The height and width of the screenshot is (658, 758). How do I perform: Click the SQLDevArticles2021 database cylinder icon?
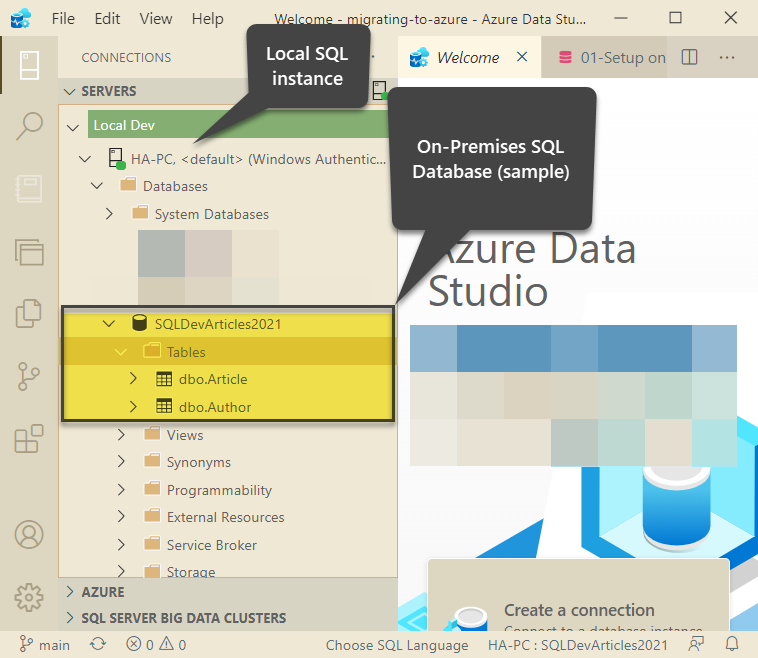(140, 323)
